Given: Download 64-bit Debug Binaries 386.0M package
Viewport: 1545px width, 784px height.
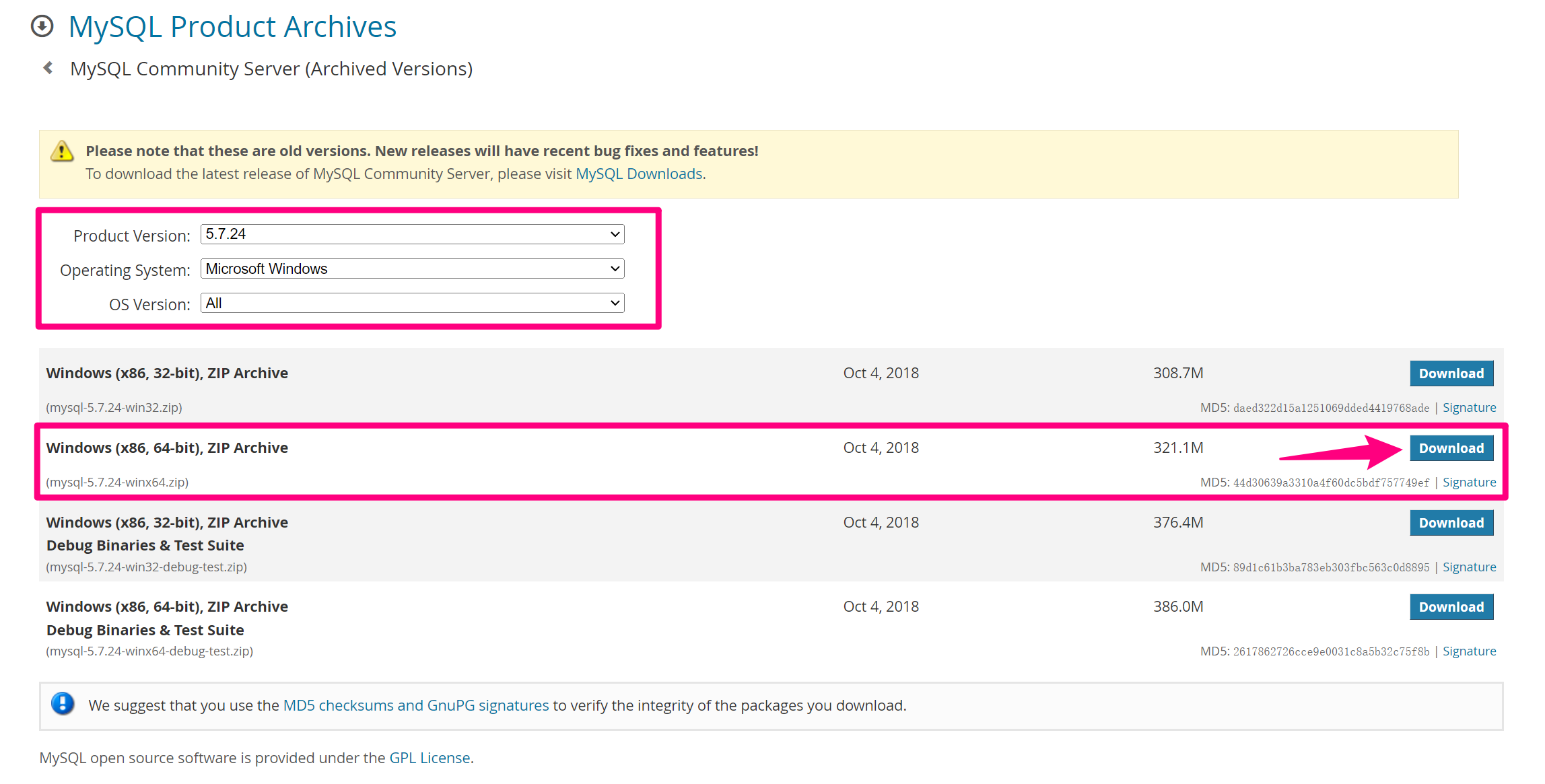Looking at the screenshot, I should coord(1451,607).
